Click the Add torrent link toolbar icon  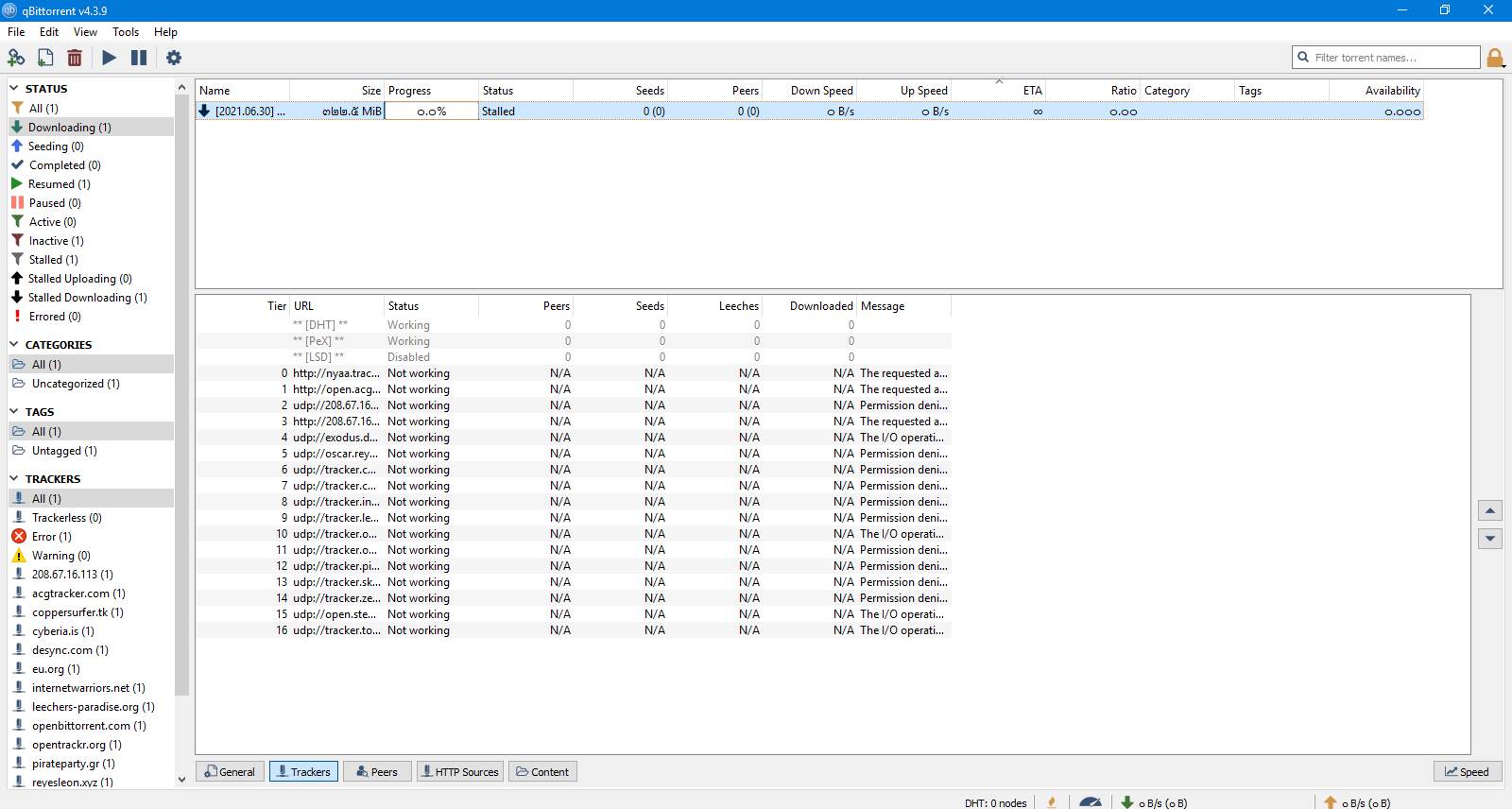16,58
